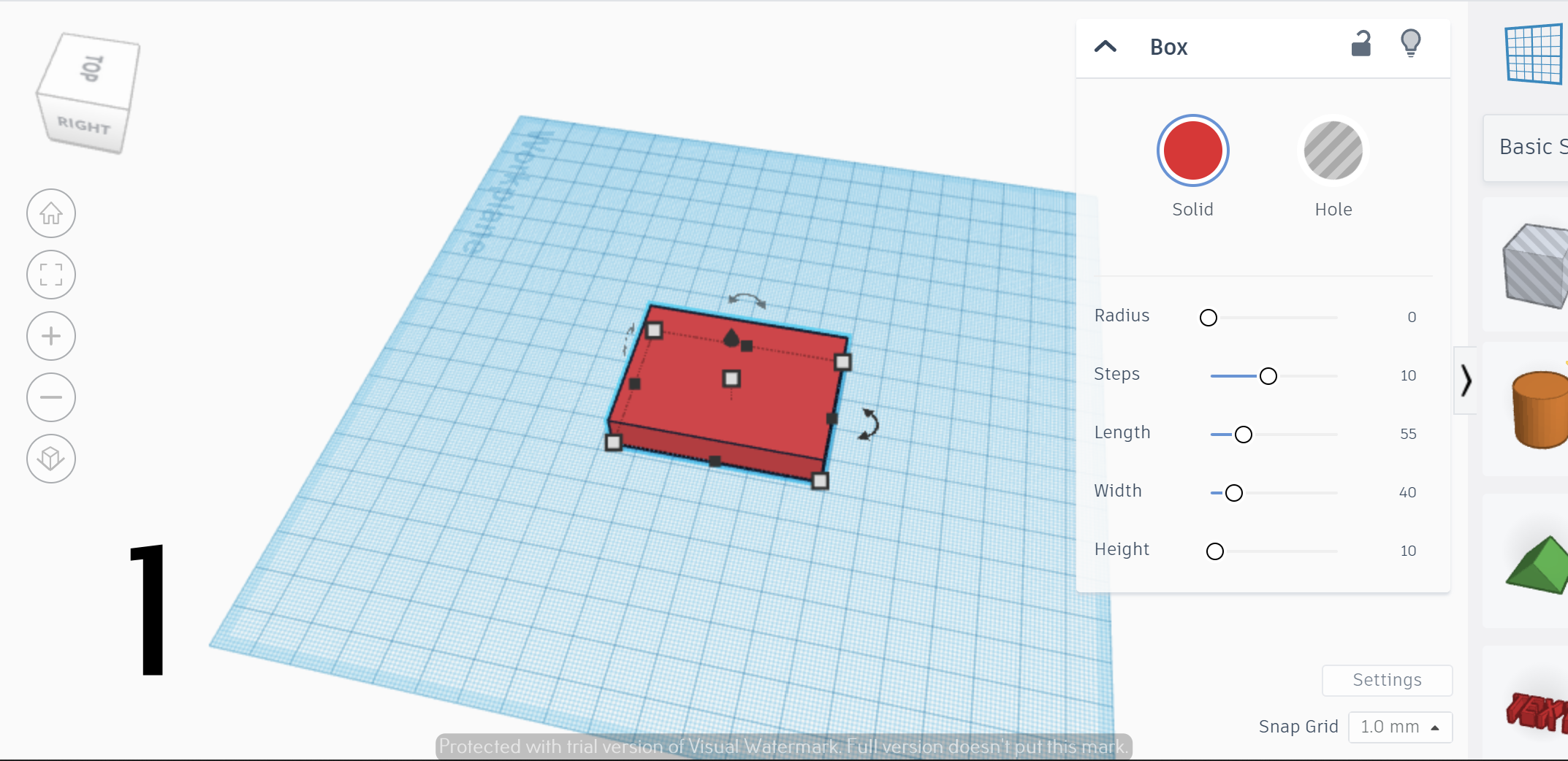Click the white center top-height handle on box
1568x761 pixels.
coord(731,378)
